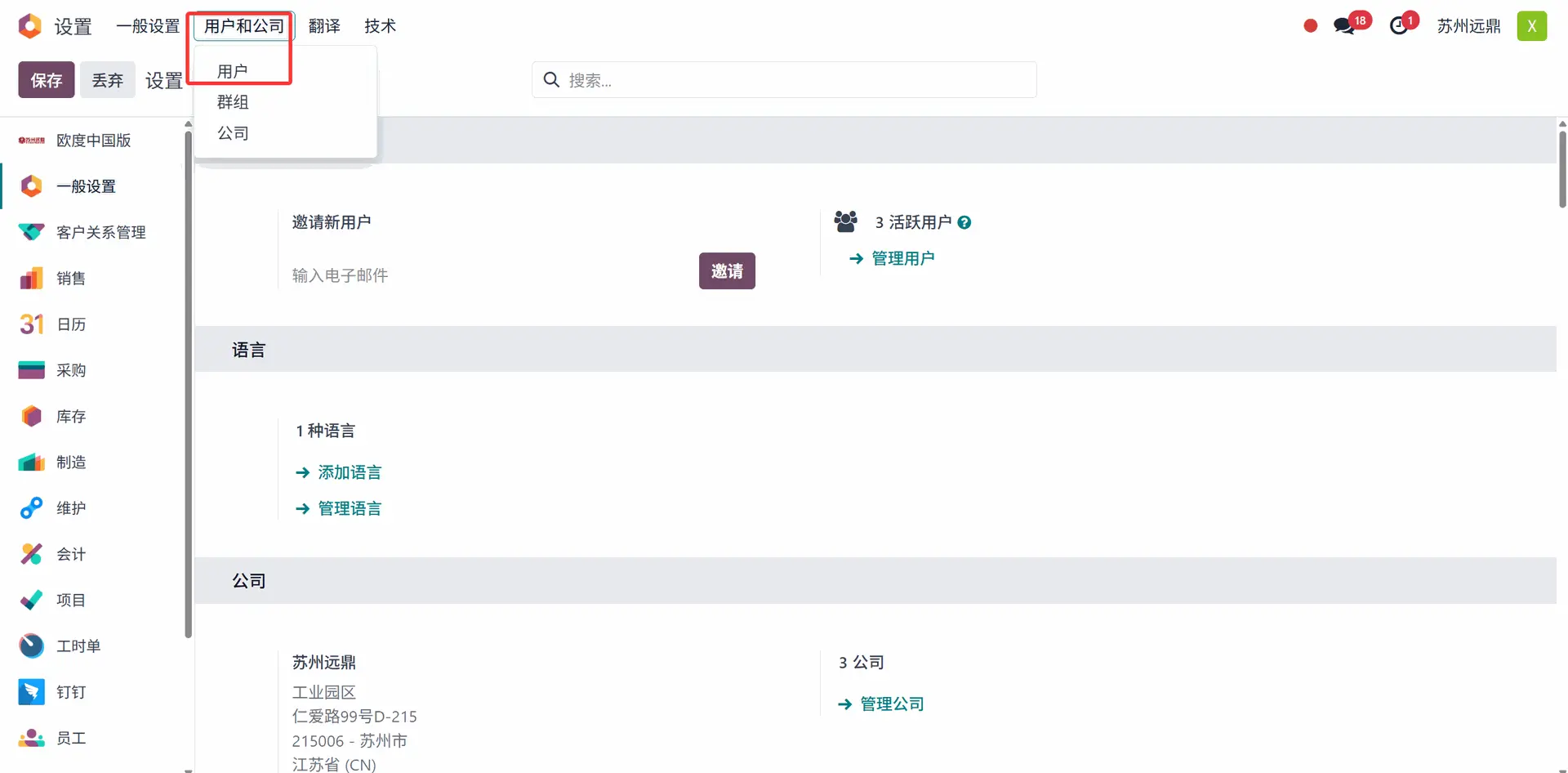This screenshot has height=773, width=1568.
Task: Click the Odoo logo in top-left corner
Action: tap(30, 26)
